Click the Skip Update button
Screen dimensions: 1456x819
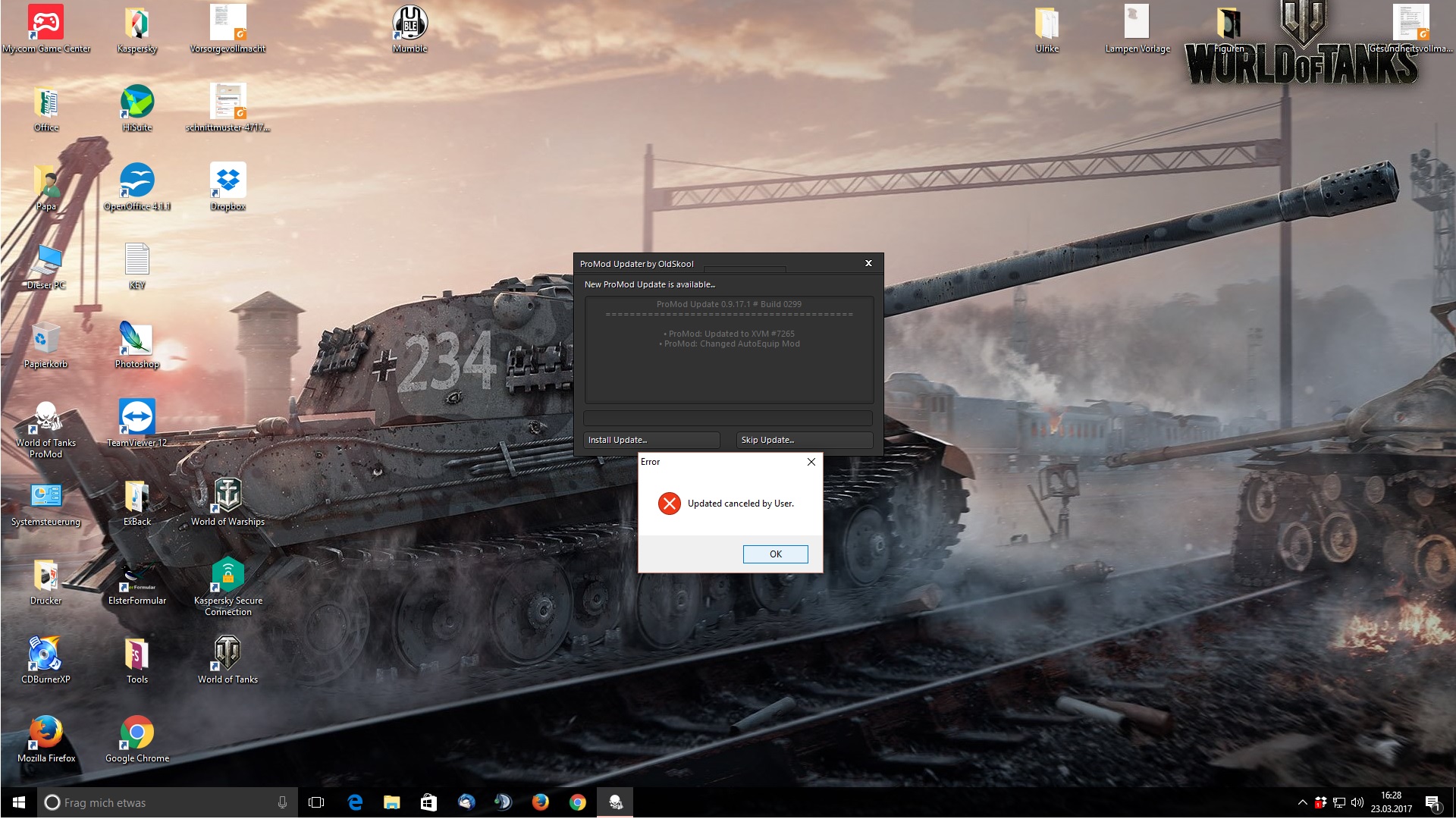(x=804, y=440)
